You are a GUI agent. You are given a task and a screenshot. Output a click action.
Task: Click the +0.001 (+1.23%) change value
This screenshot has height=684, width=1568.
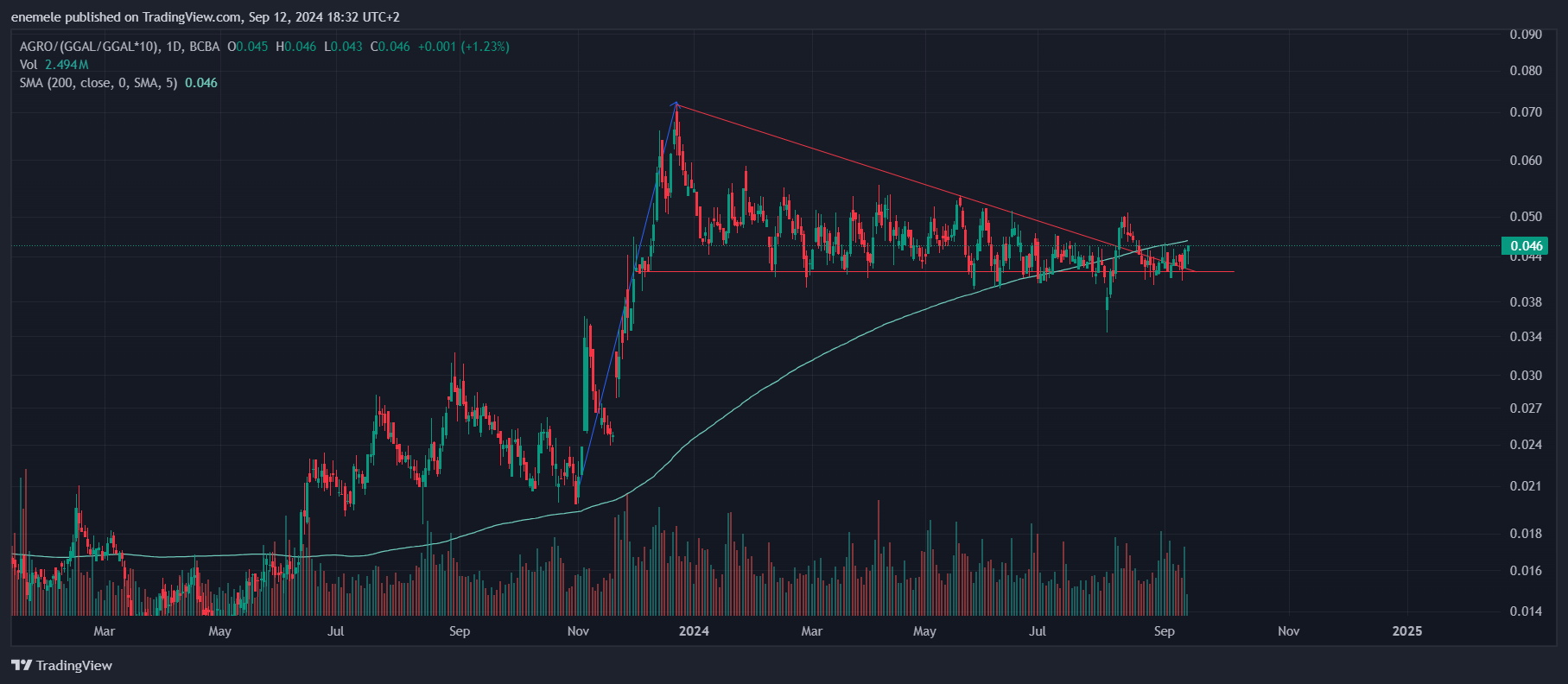click(463, 47)
